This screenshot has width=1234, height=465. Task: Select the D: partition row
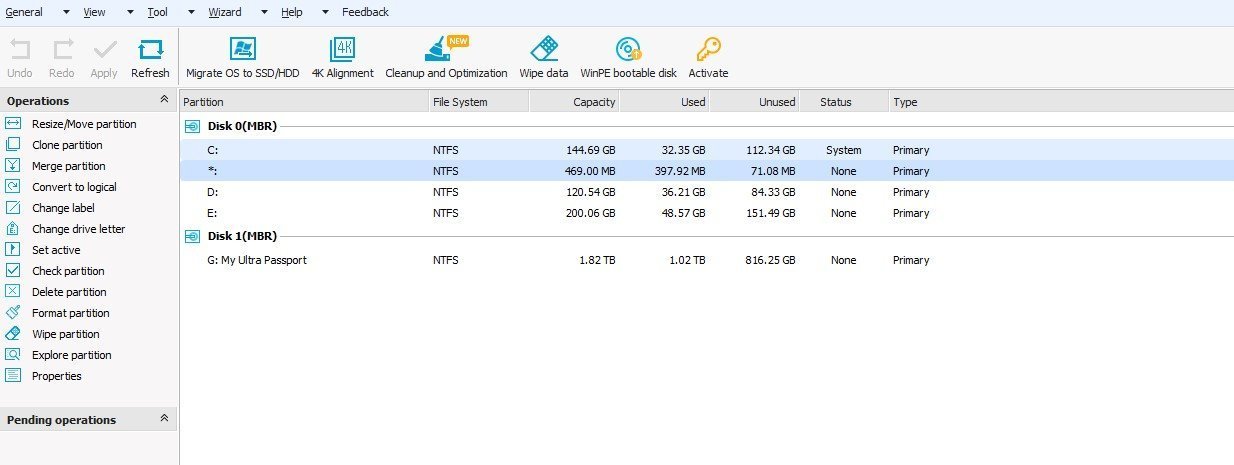pos(707,192)
